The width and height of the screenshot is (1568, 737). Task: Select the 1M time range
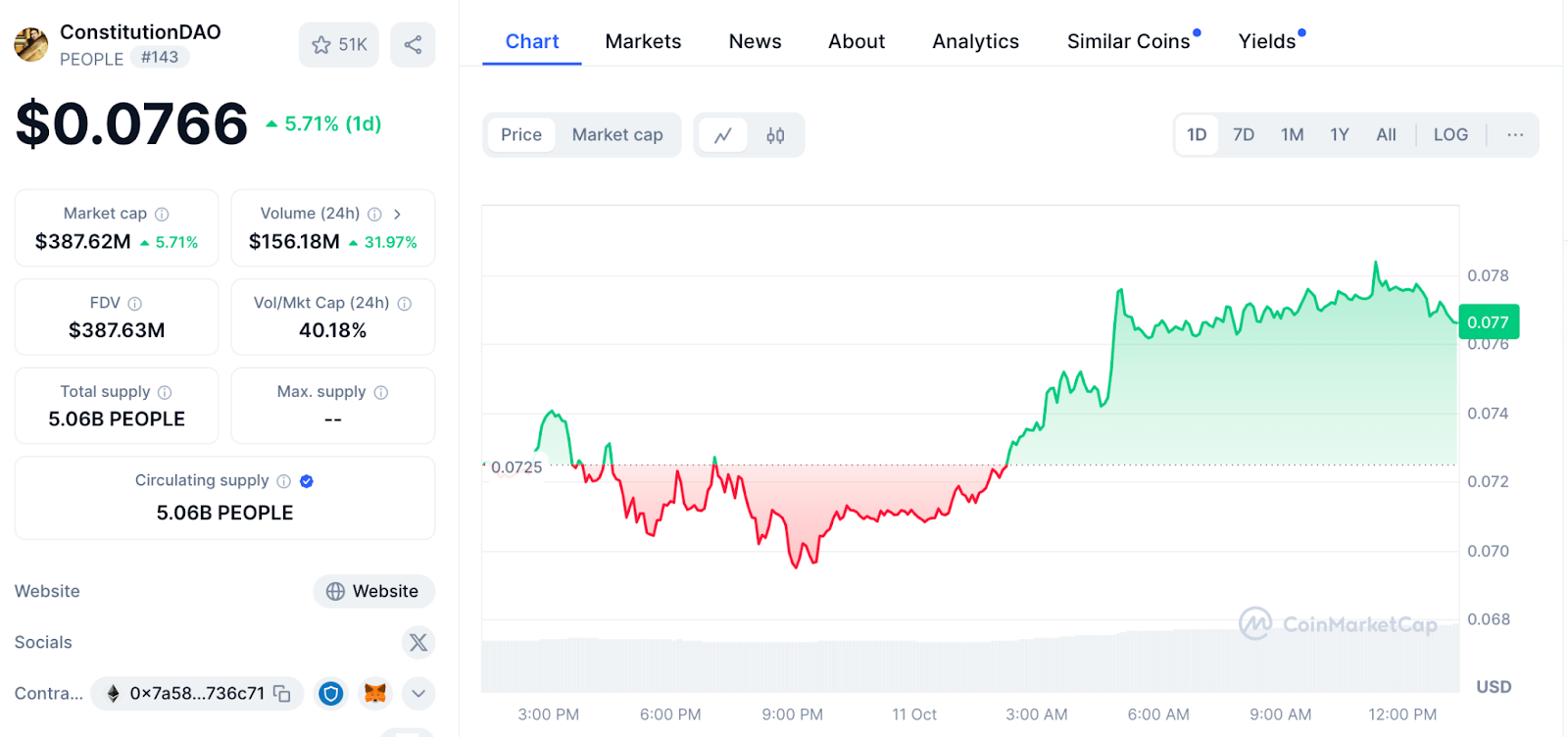[1293, 135]
